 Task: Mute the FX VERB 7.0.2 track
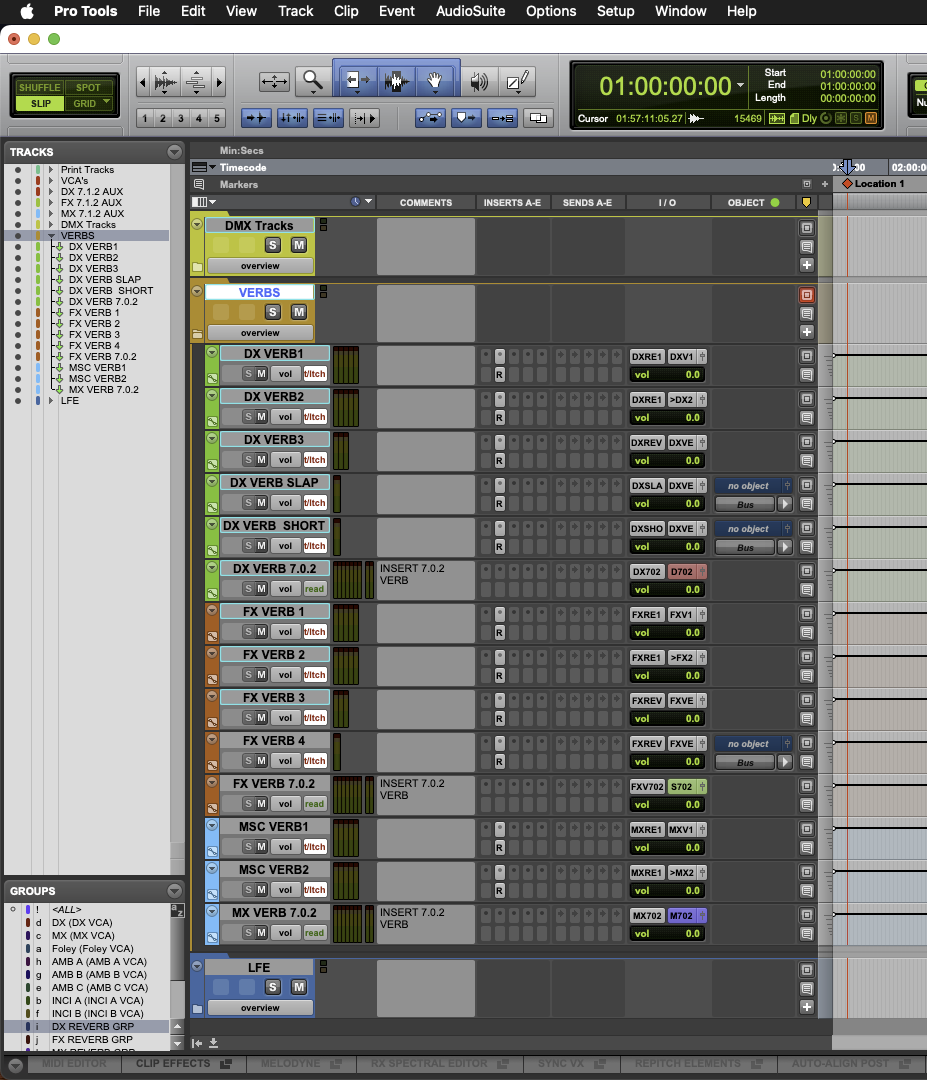261,804
